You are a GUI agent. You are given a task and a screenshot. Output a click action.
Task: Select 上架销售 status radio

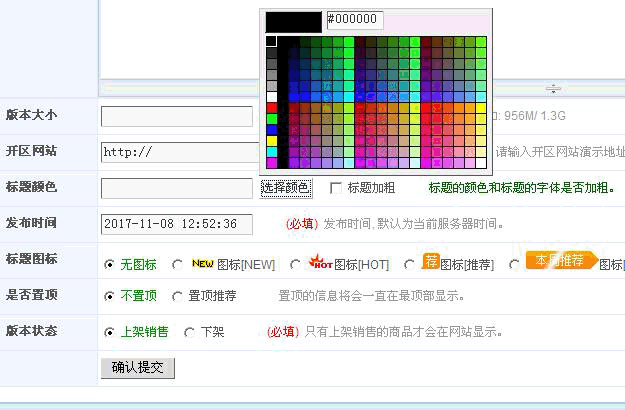(x=109, y=332)
